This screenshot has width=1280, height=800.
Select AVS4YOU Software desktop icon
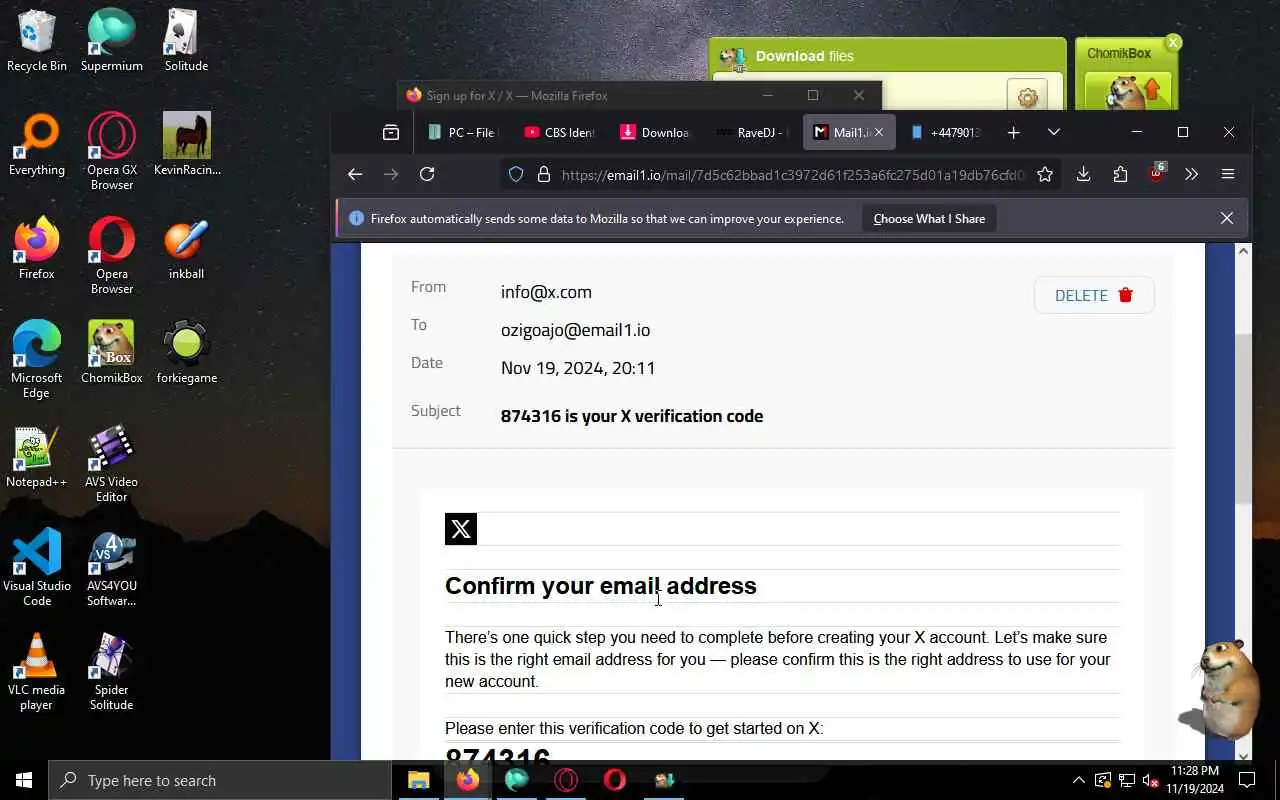pos(112,568)
